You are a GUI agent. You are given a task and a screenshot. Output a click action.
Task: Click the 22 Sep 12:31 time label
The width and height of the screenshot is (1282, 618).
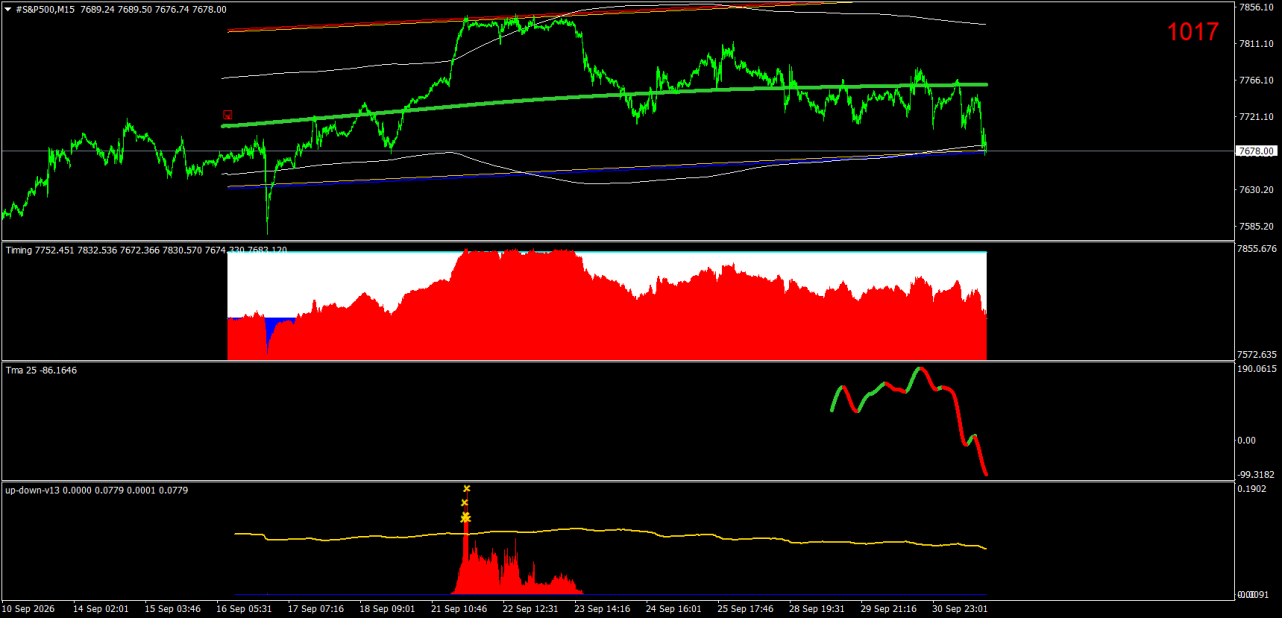pyautogui.click(x=532, y=608)
